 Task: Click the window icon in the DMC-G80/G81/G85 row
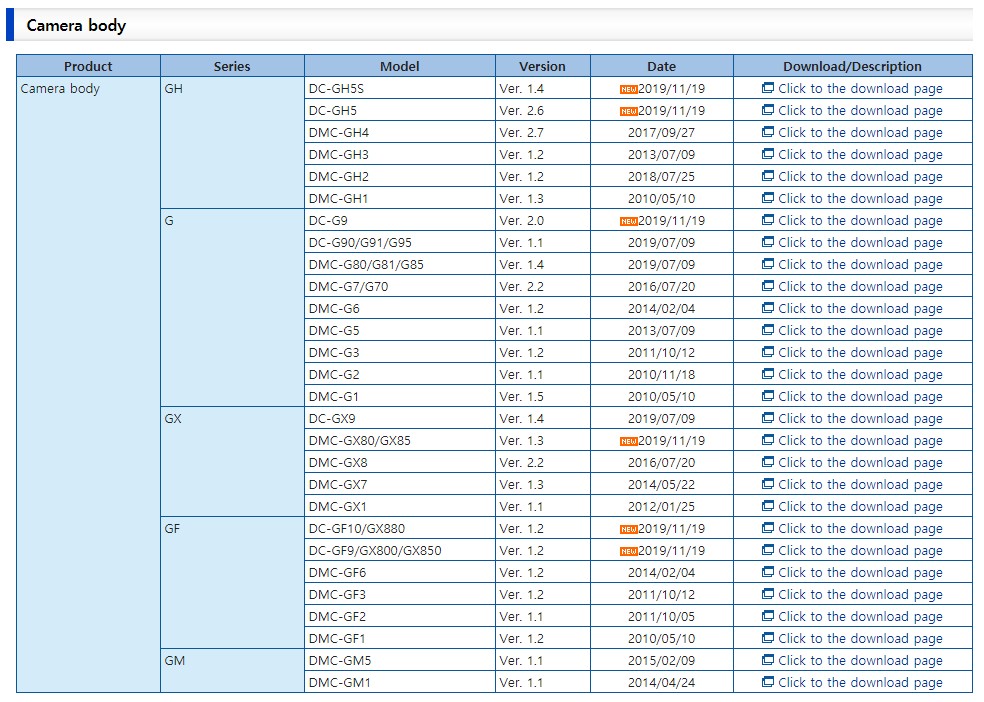(x=767, y=263)
